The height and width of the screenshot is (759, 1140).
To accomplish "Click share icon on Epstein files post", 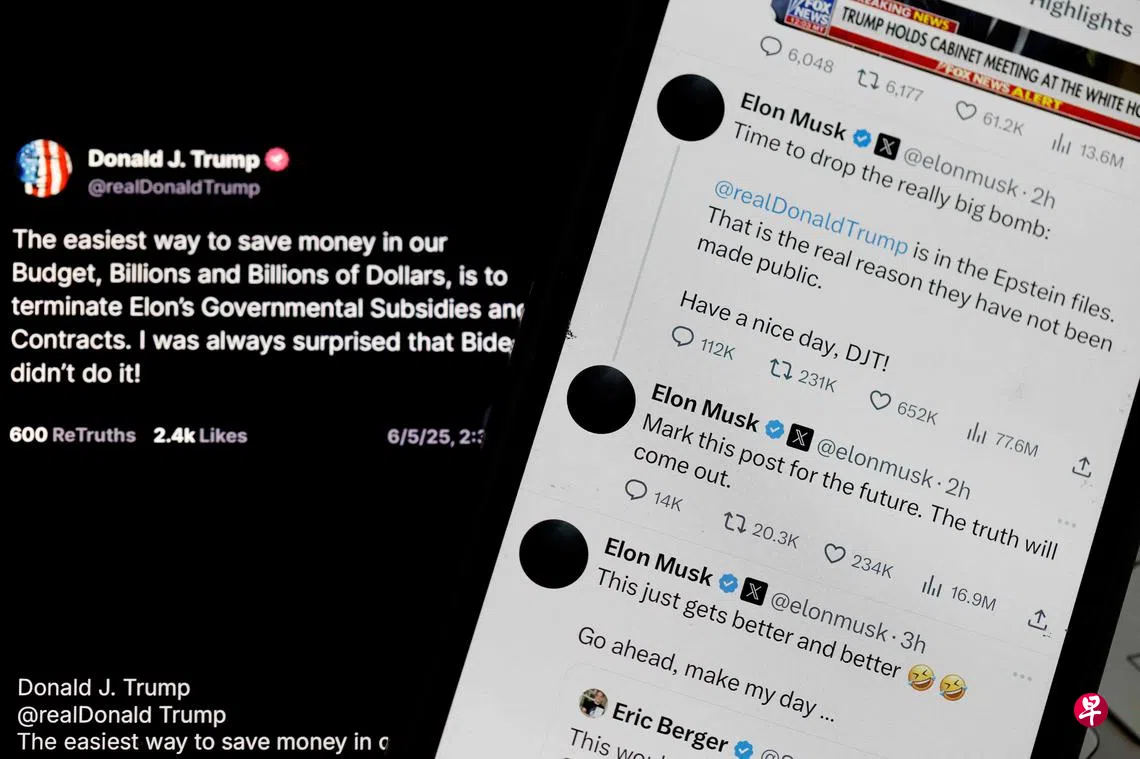I will [x=1082, y=467].
